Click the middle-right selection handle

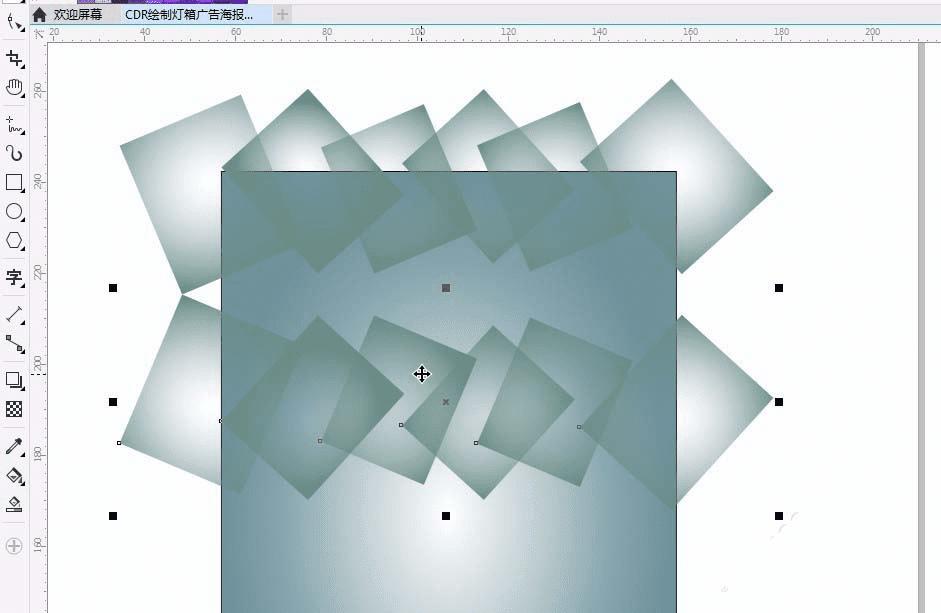click(x=779, y=402)
